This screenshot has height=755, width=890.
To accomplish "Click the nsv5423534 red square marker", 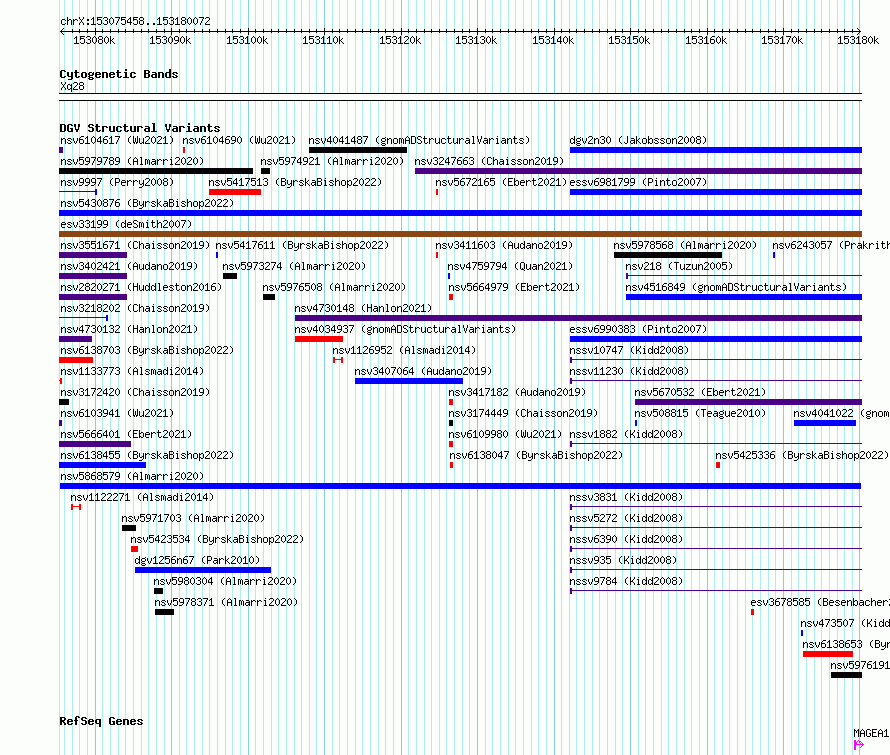I will click(x=135, y=549).
